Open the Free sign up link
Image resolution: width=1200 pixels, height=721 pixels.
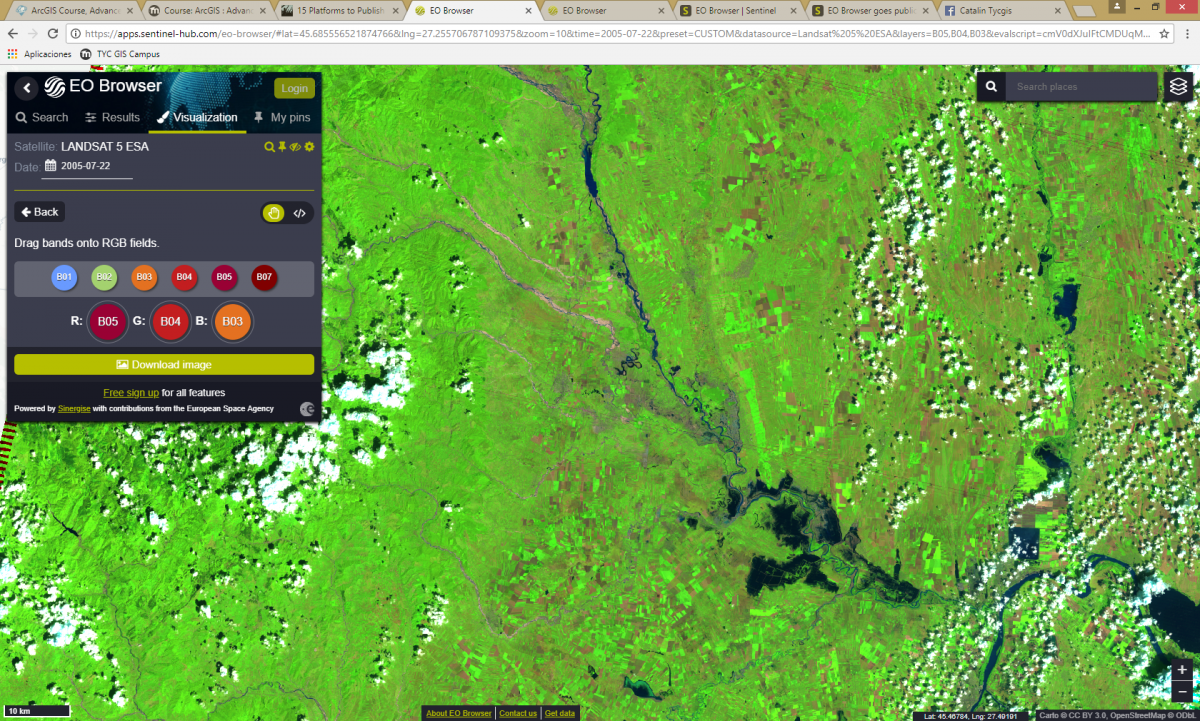click(130, 392)
